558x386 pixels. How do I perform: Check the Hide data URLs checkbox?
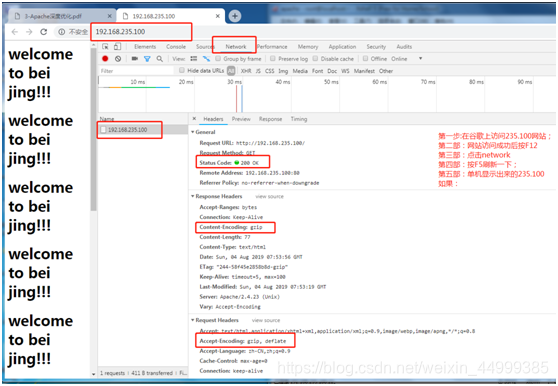(x=182, y=70)
